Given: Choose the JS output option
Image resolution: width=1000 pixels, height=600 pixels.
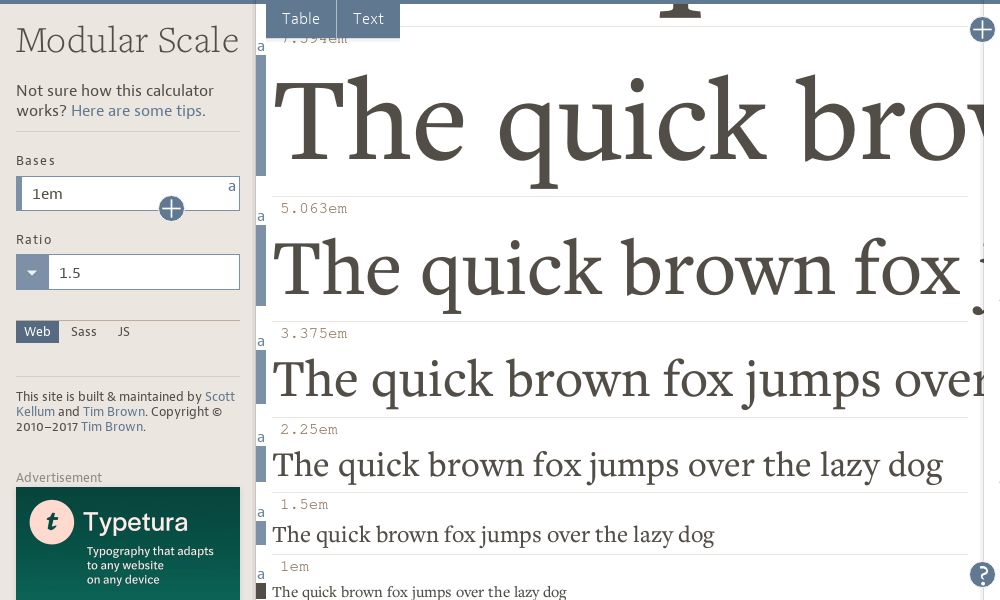Looking at the screenshot, I should coord(124,332).
